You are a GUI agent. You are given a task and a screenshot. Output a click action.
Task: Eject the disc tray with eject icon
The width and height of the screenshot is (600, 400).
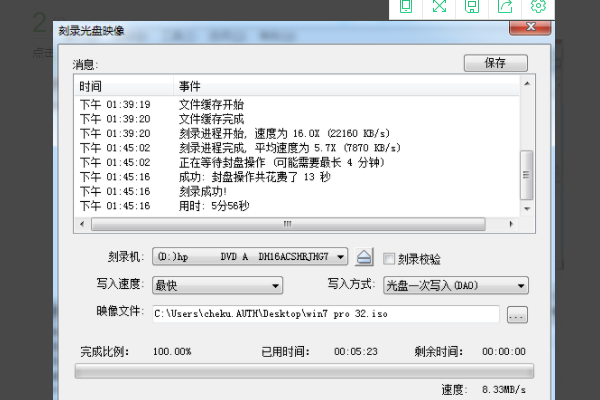(x=364, y=256)
